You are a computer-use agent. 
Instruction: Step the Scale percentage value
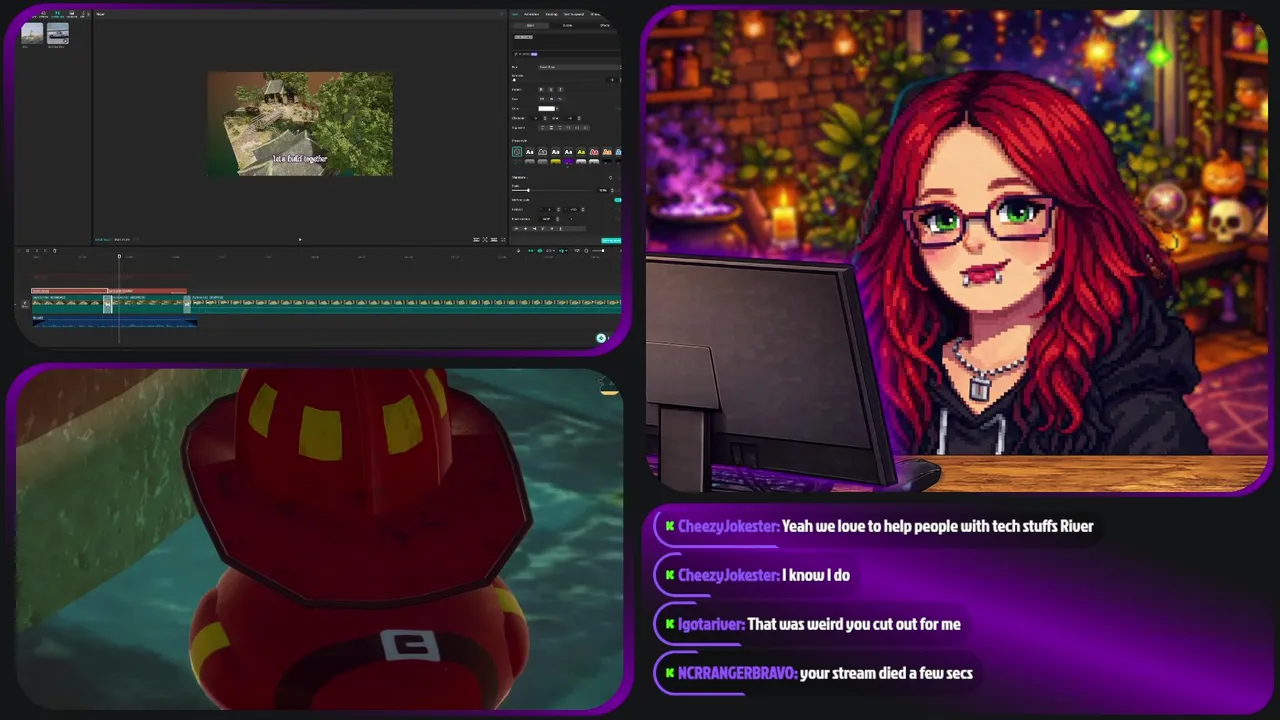pyautogui.click(x=612, y=190)
